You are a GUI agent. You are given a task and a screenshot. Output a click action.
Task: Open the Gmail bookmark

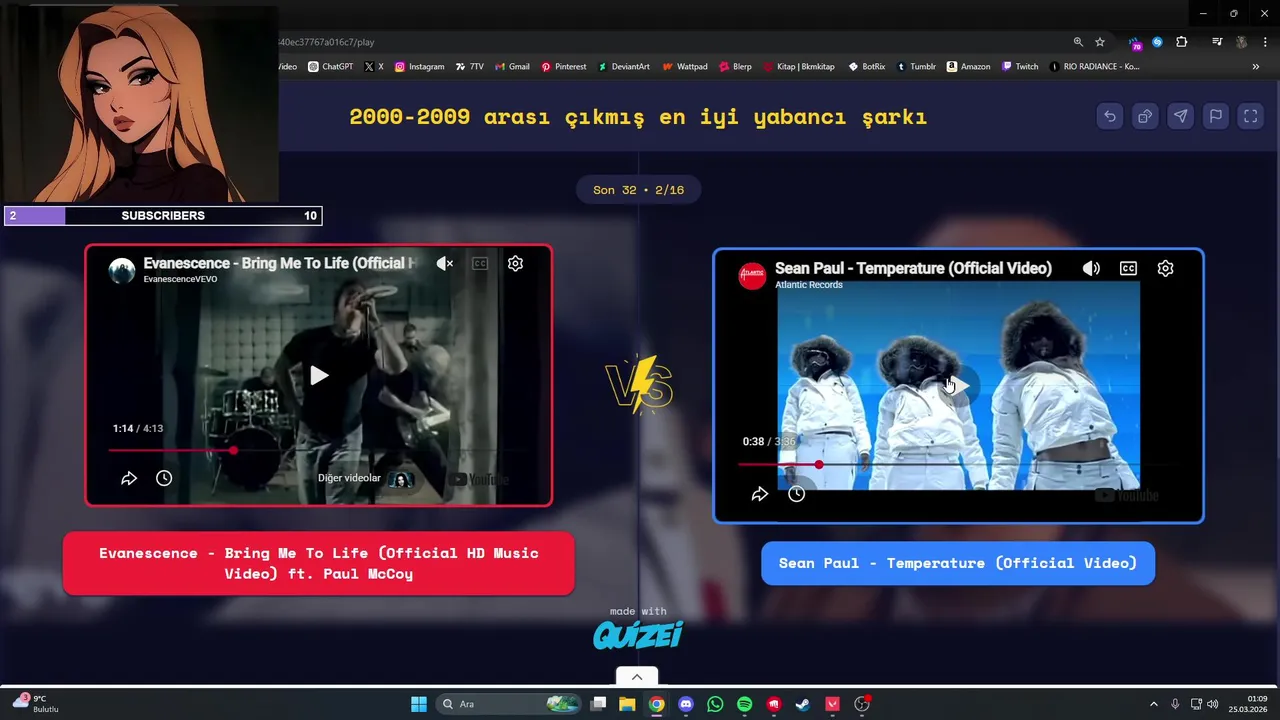pos(512,67)
